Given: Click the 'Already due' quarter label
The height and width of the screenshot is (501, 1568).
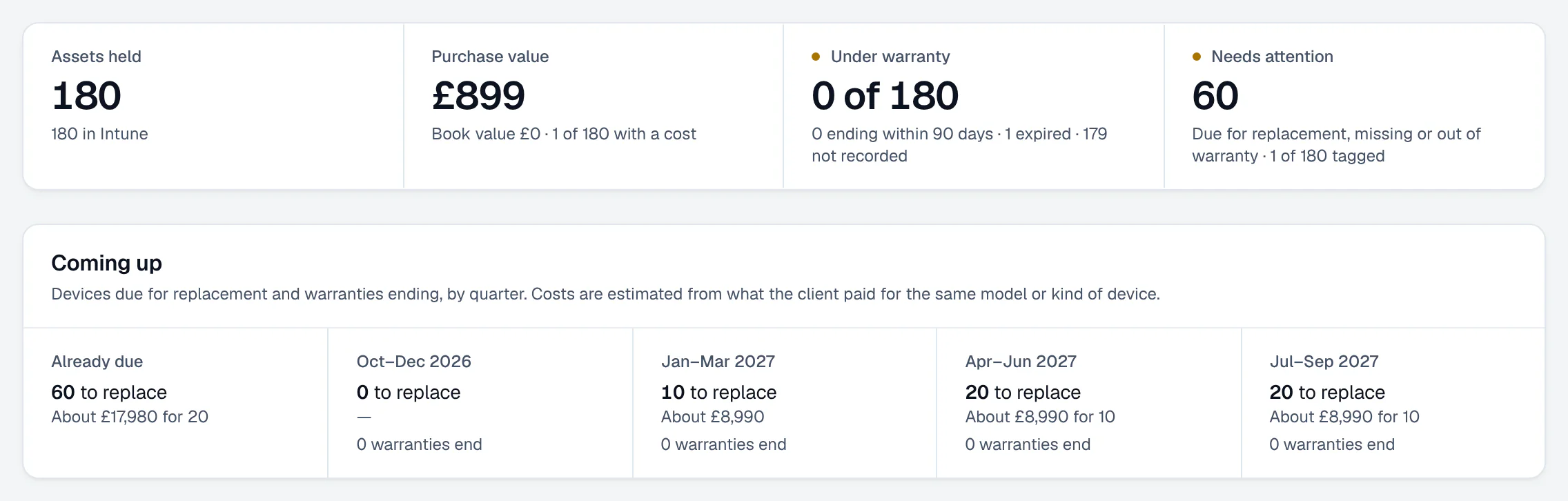Looking at the screenshot, I should pos(97,362).
